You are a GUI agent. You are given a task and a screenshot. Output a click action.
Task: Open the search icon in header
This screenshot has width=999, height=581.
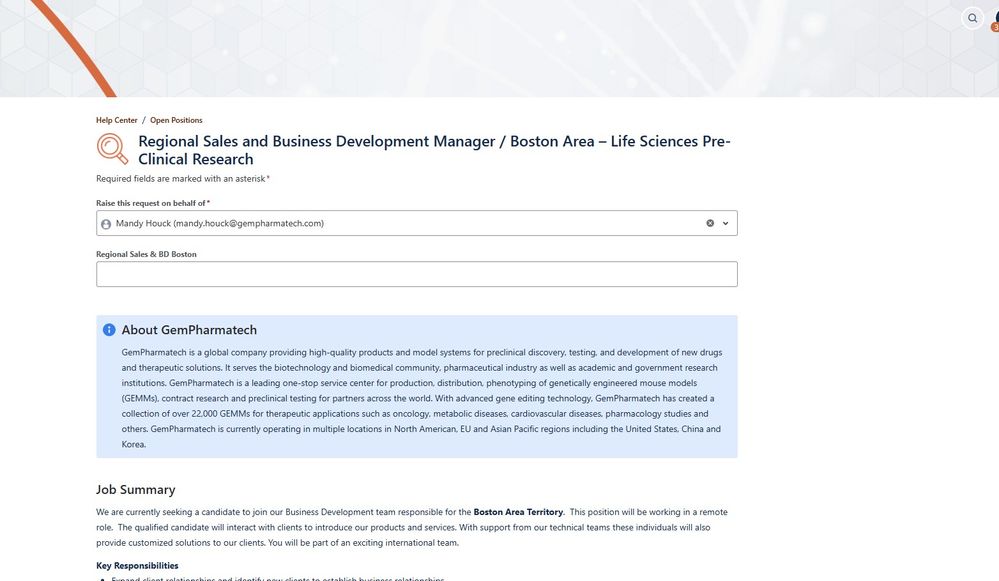pos(972,18)
